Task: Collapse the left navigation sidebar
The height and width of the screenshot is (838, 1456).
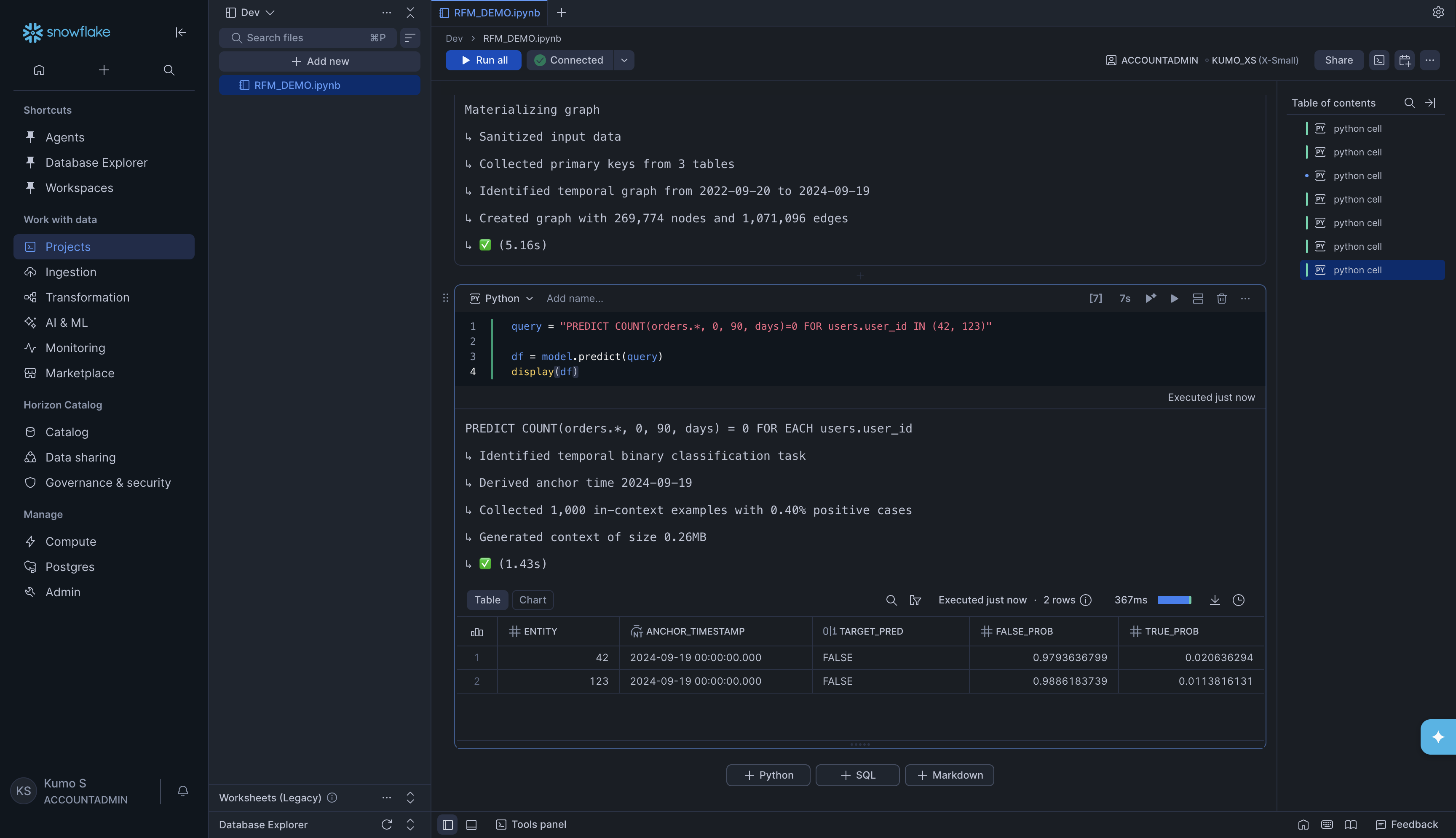Action: point(181,33)
